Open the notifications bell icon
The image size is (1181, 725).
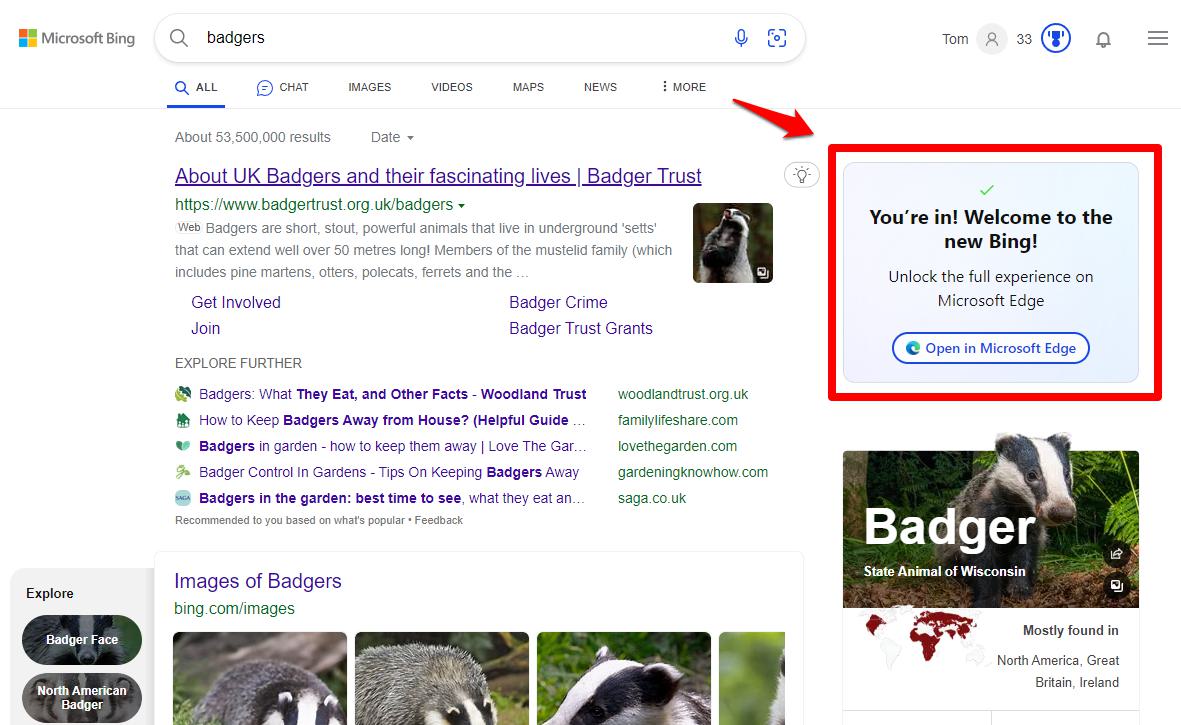(x=1103, y=40)
